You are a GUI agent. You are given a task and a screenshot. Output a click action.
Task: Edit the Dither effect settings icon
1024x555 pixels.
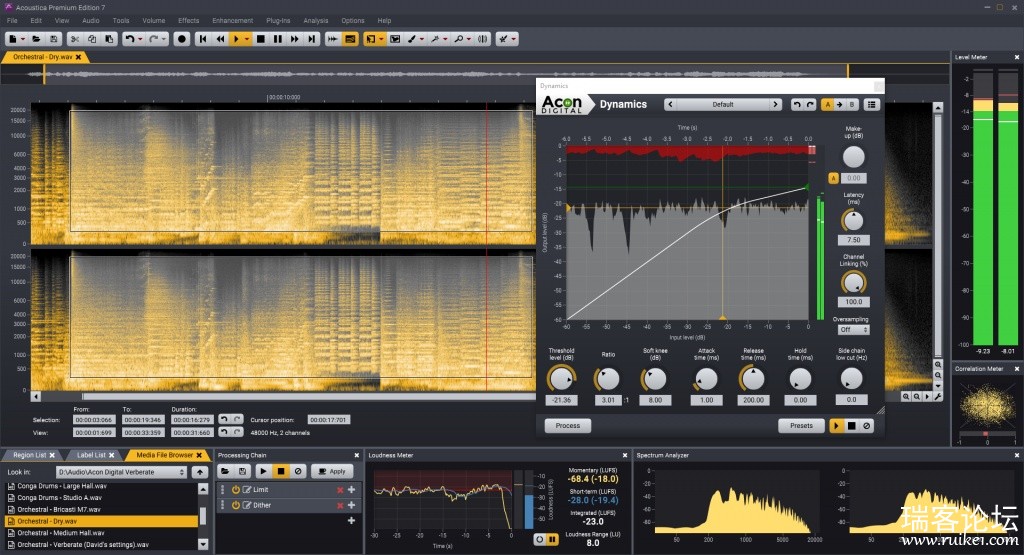[x=247, y=505]
